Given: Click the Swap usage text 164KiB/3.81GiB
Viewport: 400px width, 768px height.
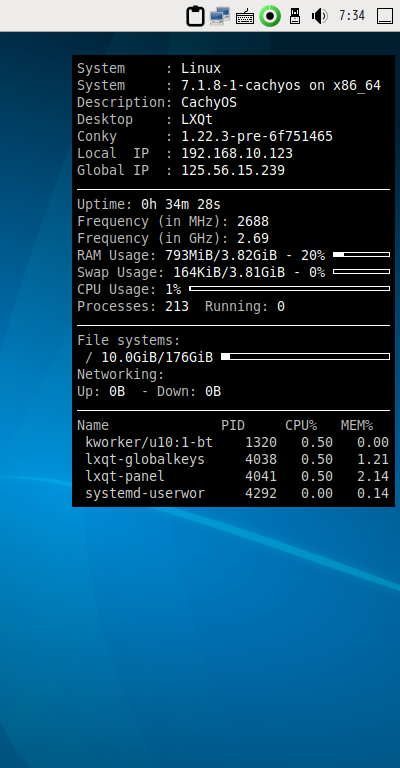Looking at the screenshot, I should (x=229, y=272).
